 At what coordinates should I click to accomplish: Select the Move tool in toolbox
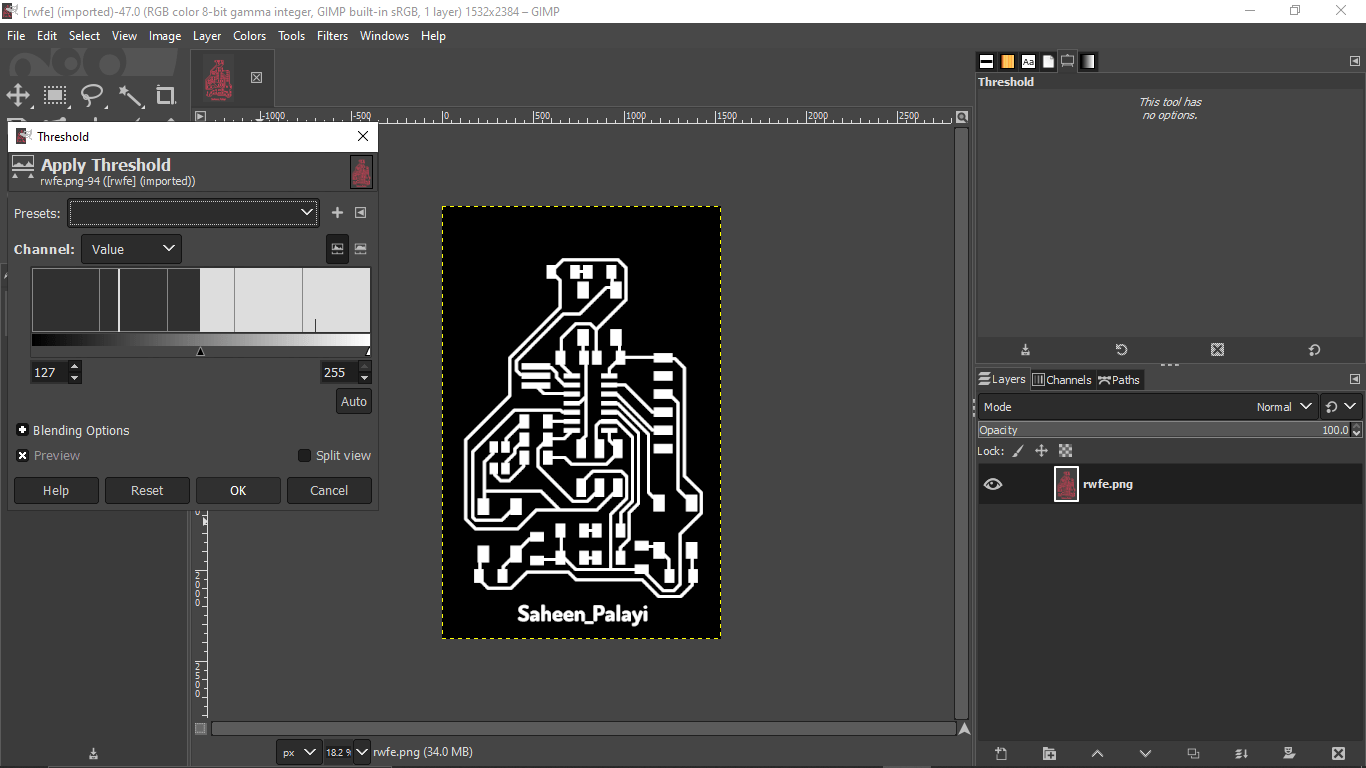click(x=18, y=96)
